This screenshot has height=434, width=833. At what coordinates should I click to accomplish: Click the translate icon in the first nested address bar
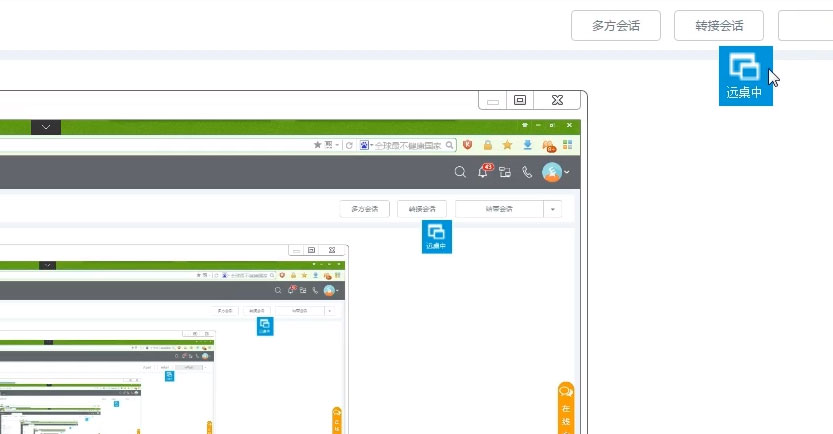pos(328,144)
